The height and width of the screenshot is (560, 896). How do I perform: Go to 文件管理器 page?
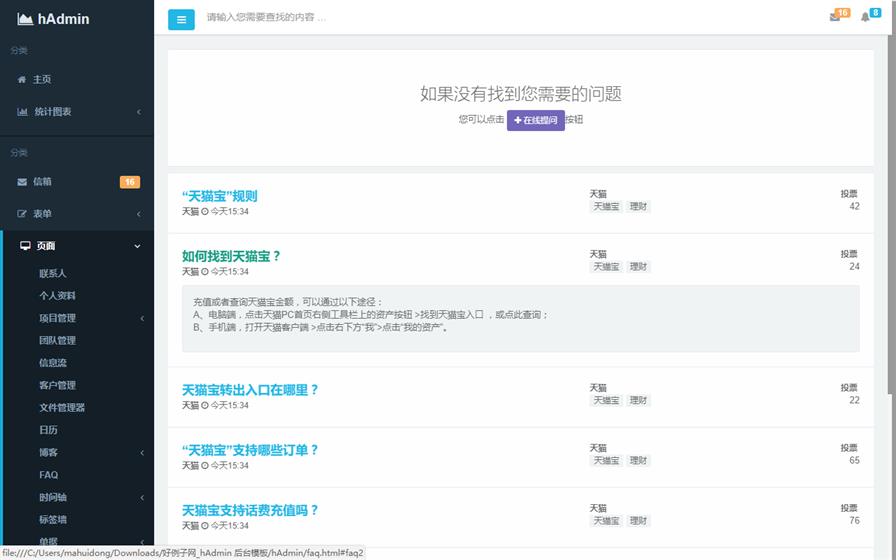[62, 407]
